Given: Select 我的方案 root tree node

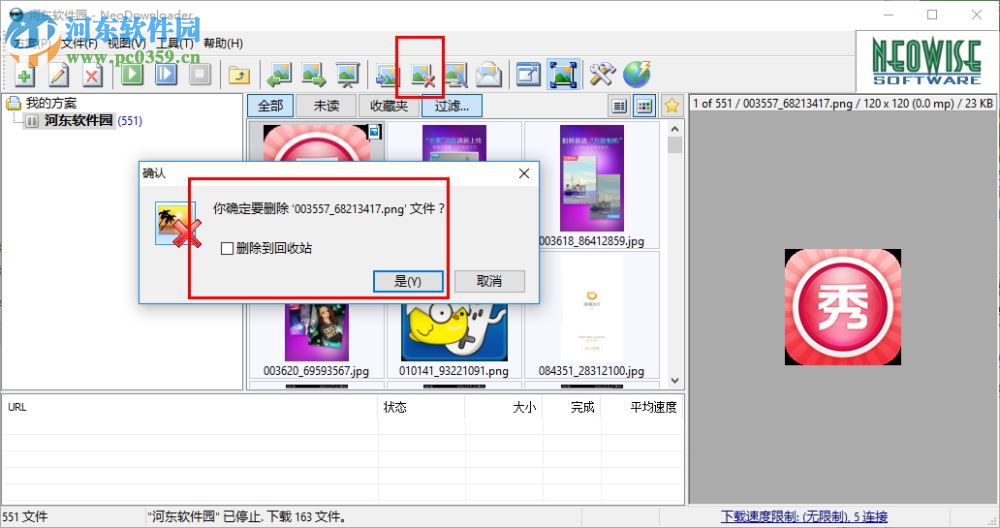Looking at the screenshot, I should pyautogui.click(x=50, y=103).
